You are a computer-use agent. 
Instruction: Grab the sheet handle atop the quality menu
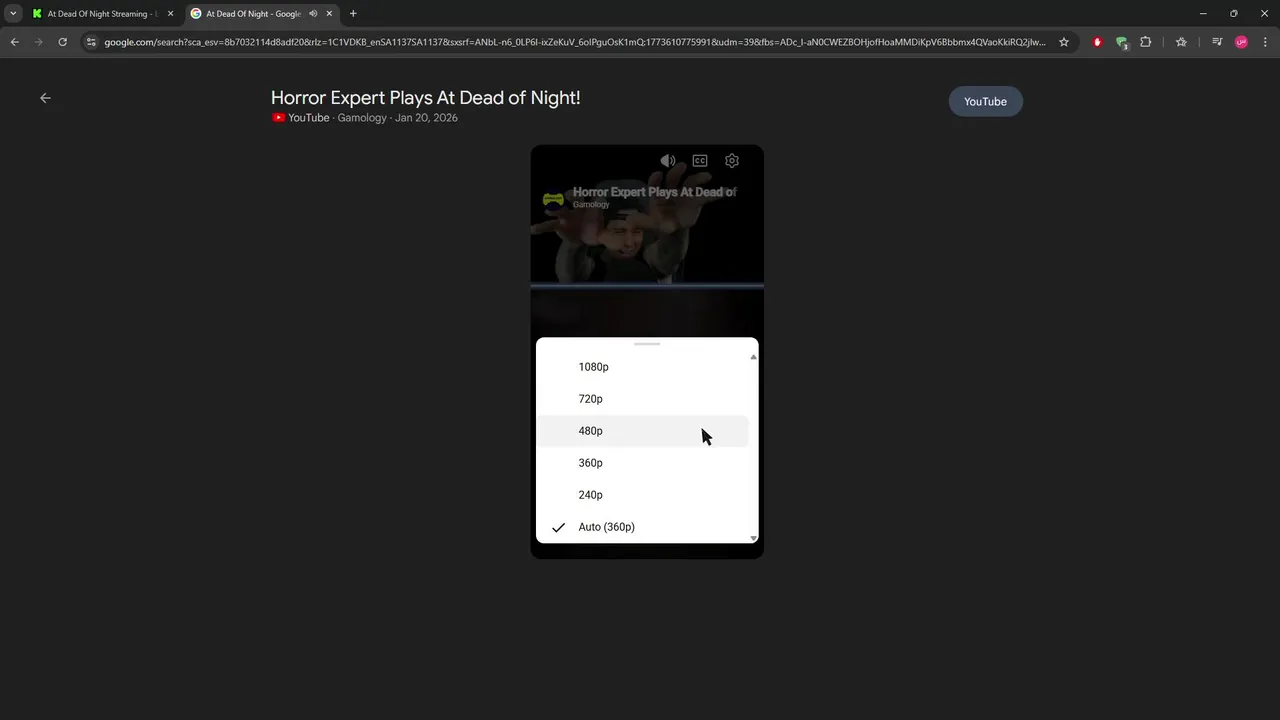coord(647,344)
